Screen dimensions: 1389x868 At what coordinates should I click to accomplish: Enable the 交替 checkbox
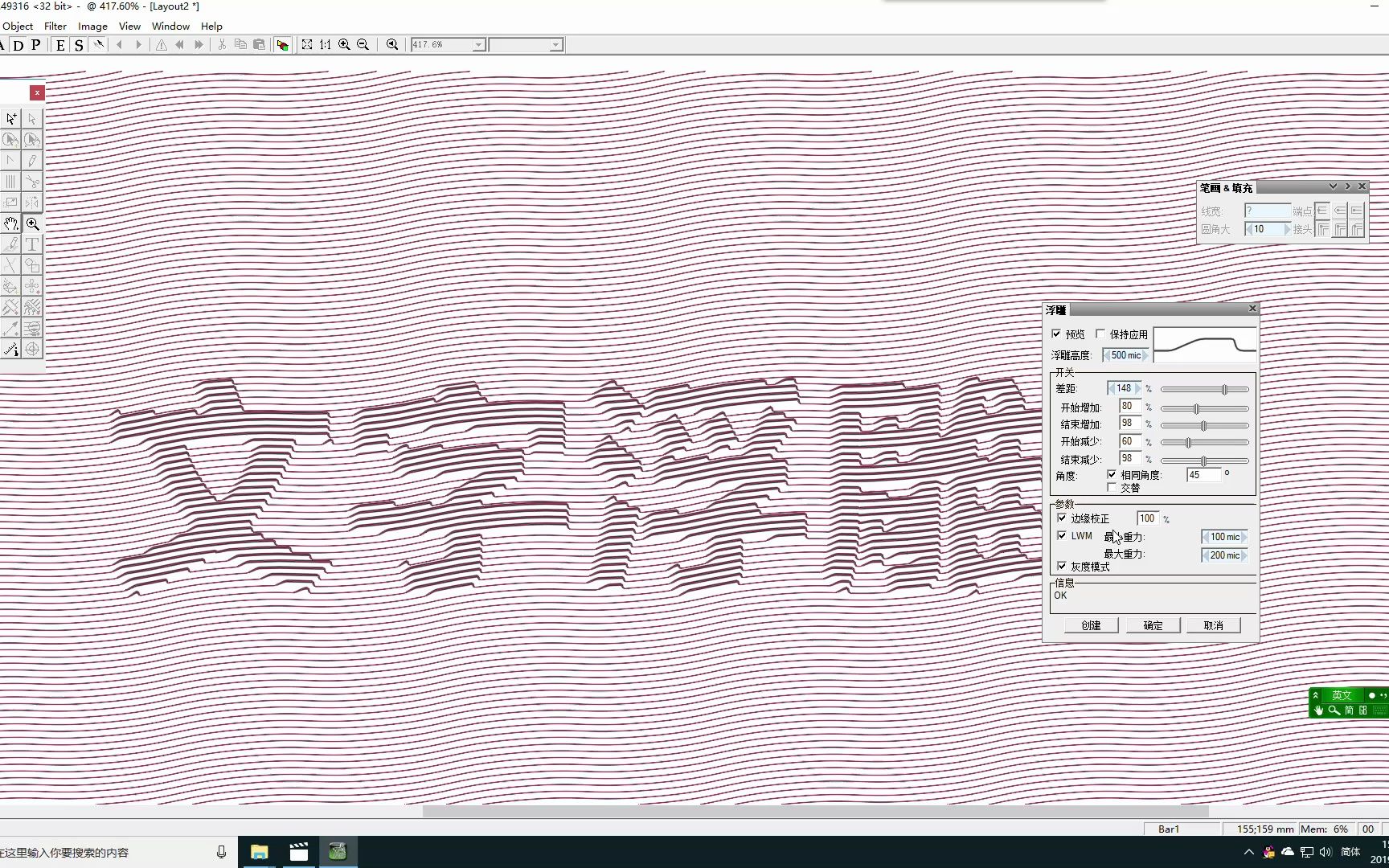click(x=1112, y=487)
